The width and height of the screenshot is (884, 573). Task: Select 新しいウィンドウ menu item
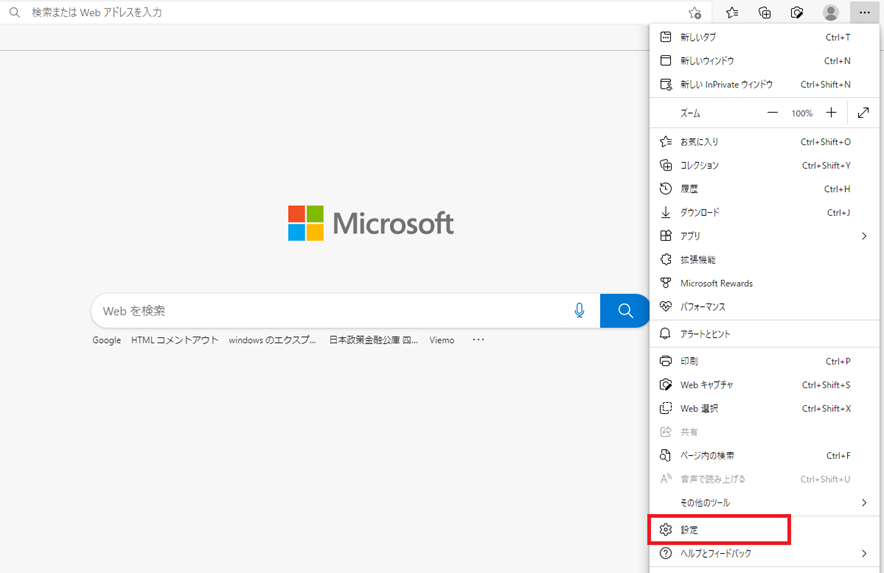(x=764, y=61)
